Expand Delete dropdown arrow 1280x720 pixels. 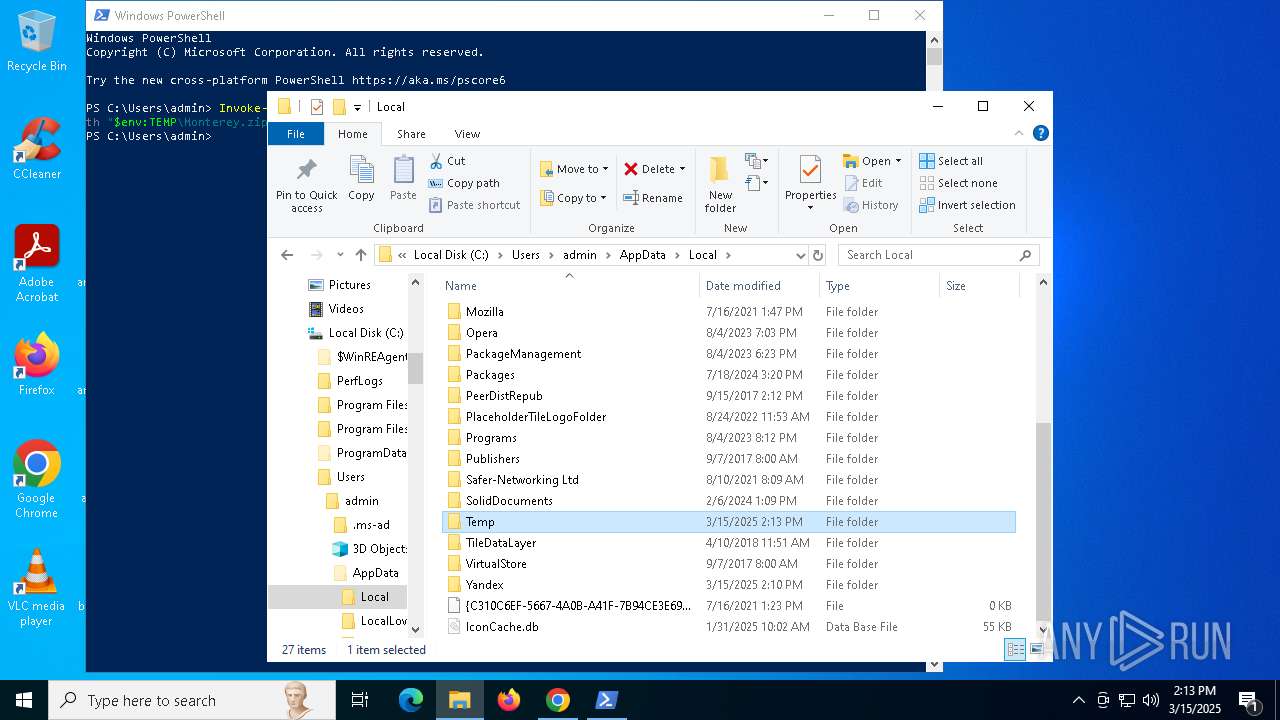(x=682, y=169)
